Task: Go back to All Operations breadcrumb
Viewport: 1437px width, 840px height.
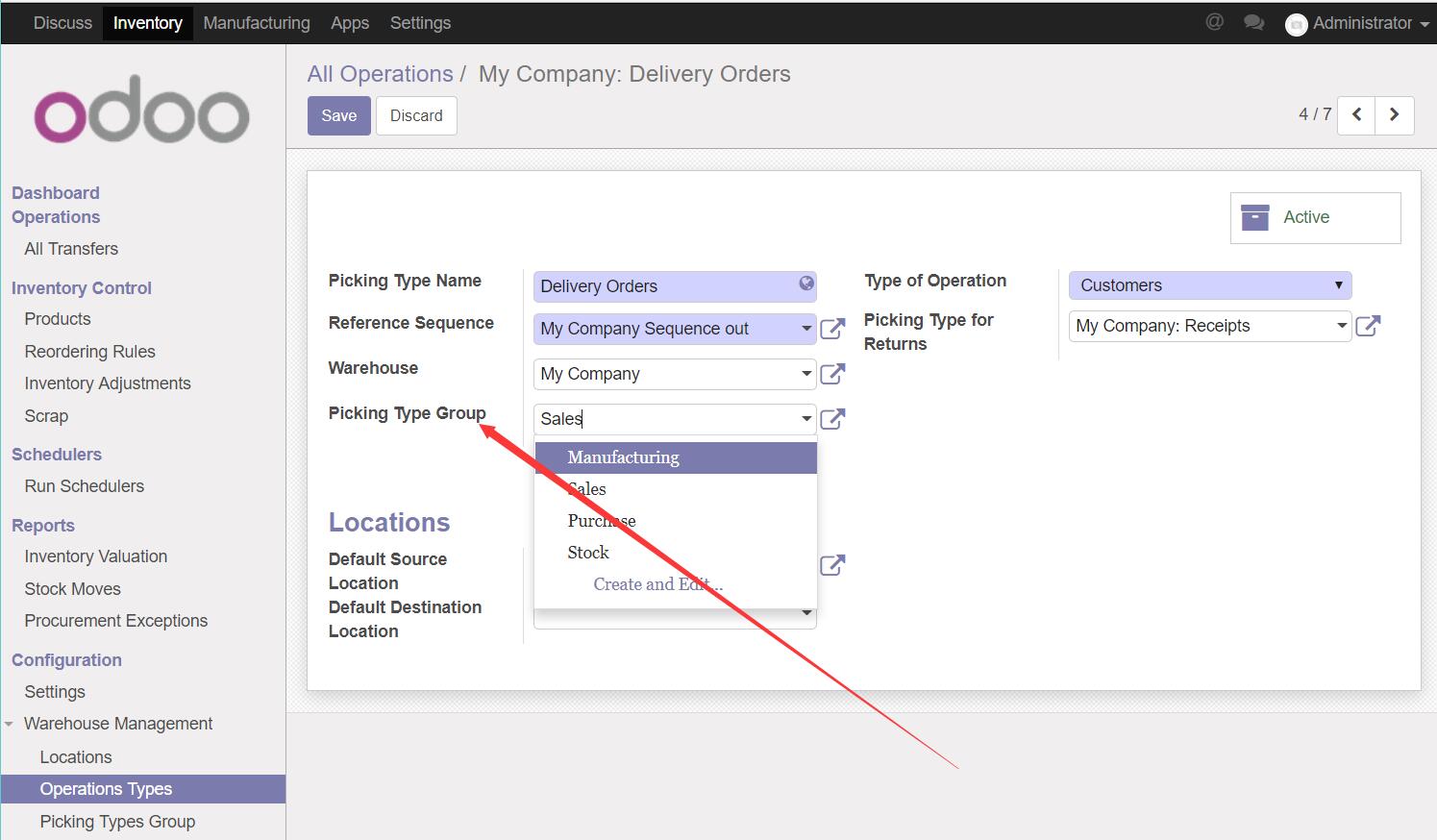Action: [380, 74]
